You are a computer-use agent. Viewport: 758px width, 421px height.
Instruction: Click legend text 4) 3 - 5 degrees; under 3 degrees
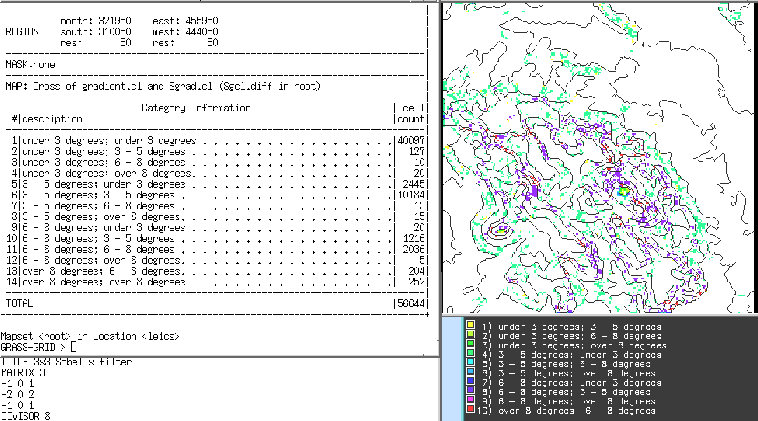pos(572,355)
